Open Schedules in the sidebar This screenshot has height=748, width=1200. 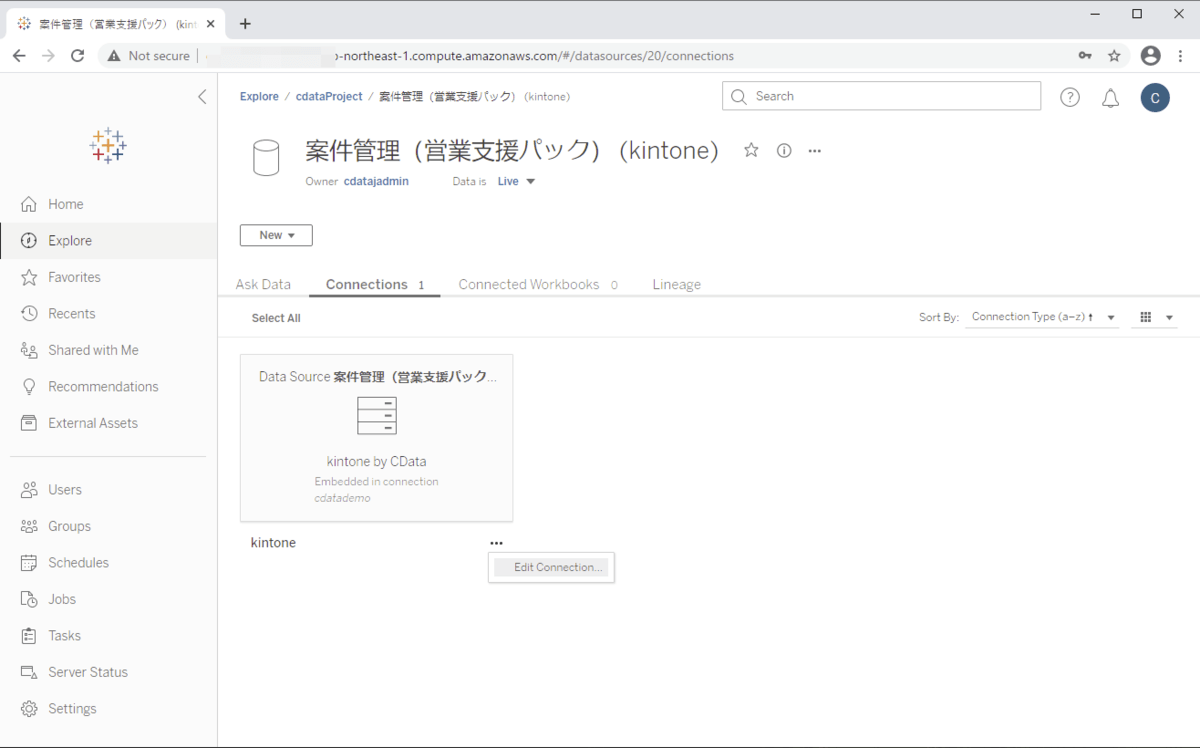108,563
